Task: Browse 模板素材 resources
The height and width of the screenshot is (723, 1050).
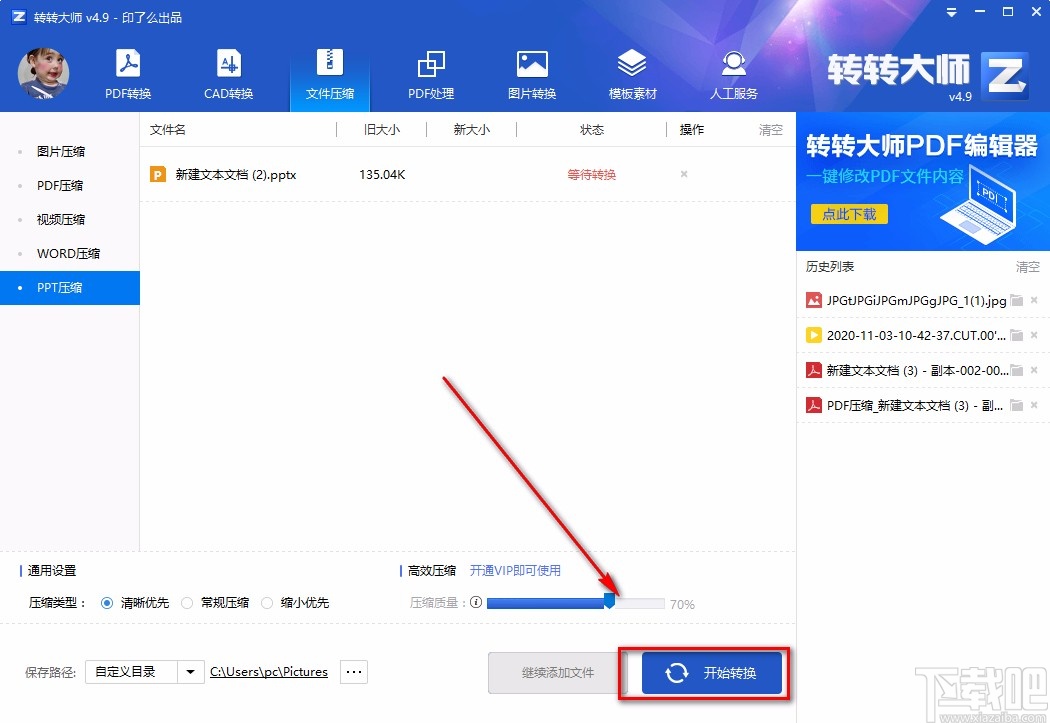Action: click(x=632, y=72)
